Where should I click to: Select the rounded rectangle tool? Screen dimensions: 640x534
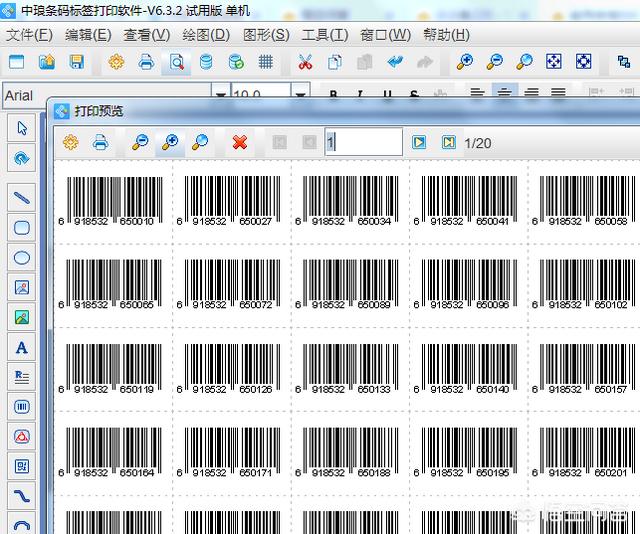point(21,227)
